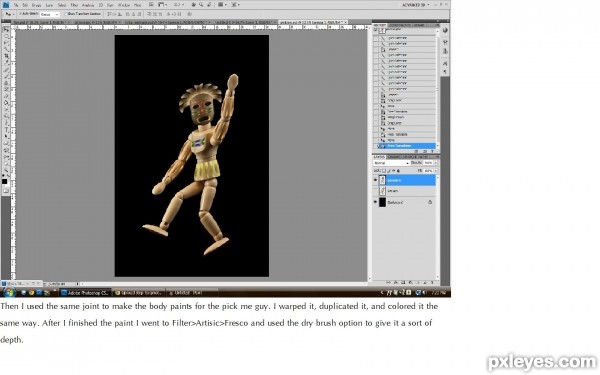The height and width of the screenshot is (375, 600).
Task: Select the Zoom tool in the toolbox
Action: click(7, 170)
